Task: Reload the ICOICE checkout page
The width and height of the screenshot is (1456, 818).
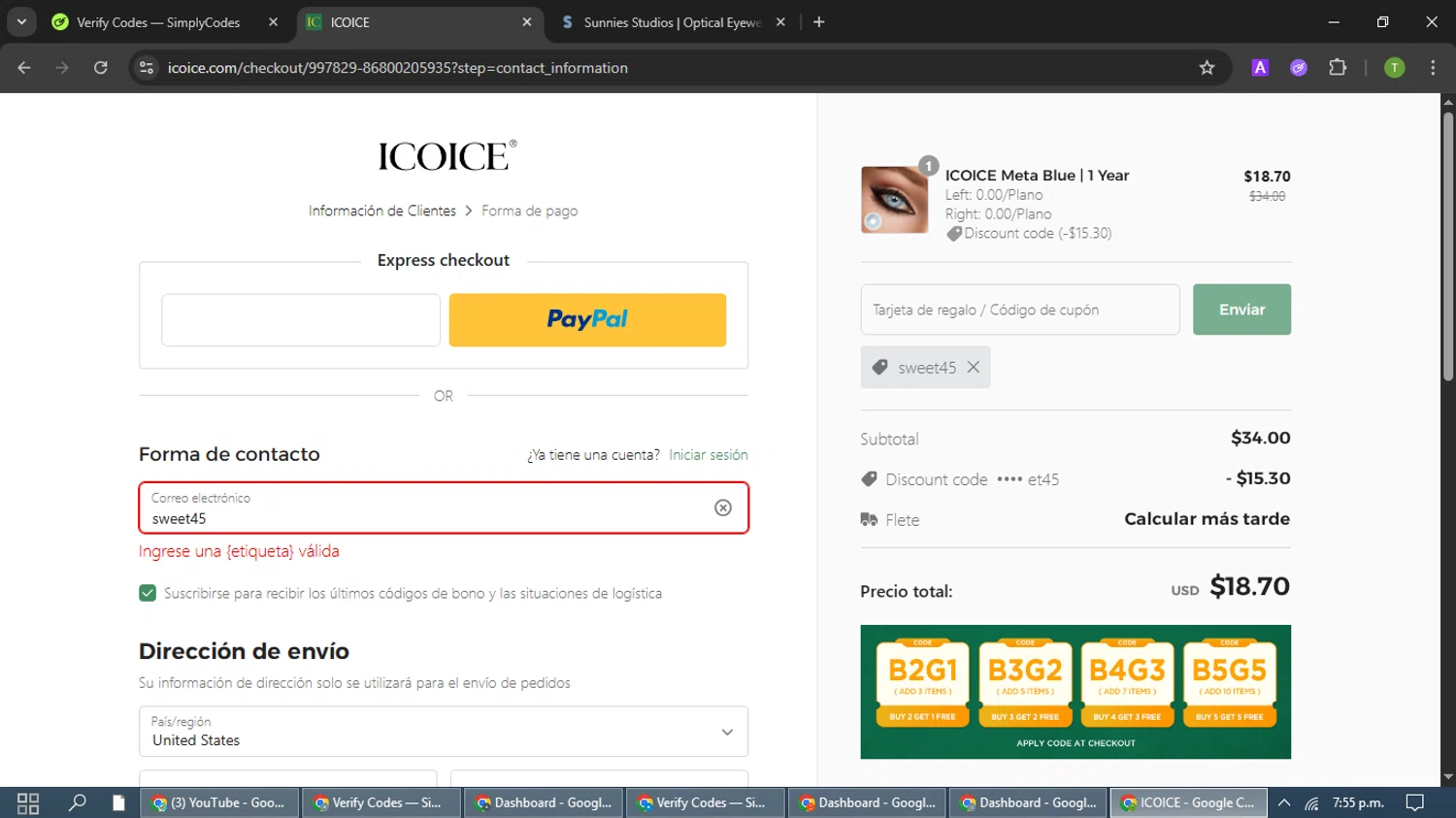Action: 101,67
